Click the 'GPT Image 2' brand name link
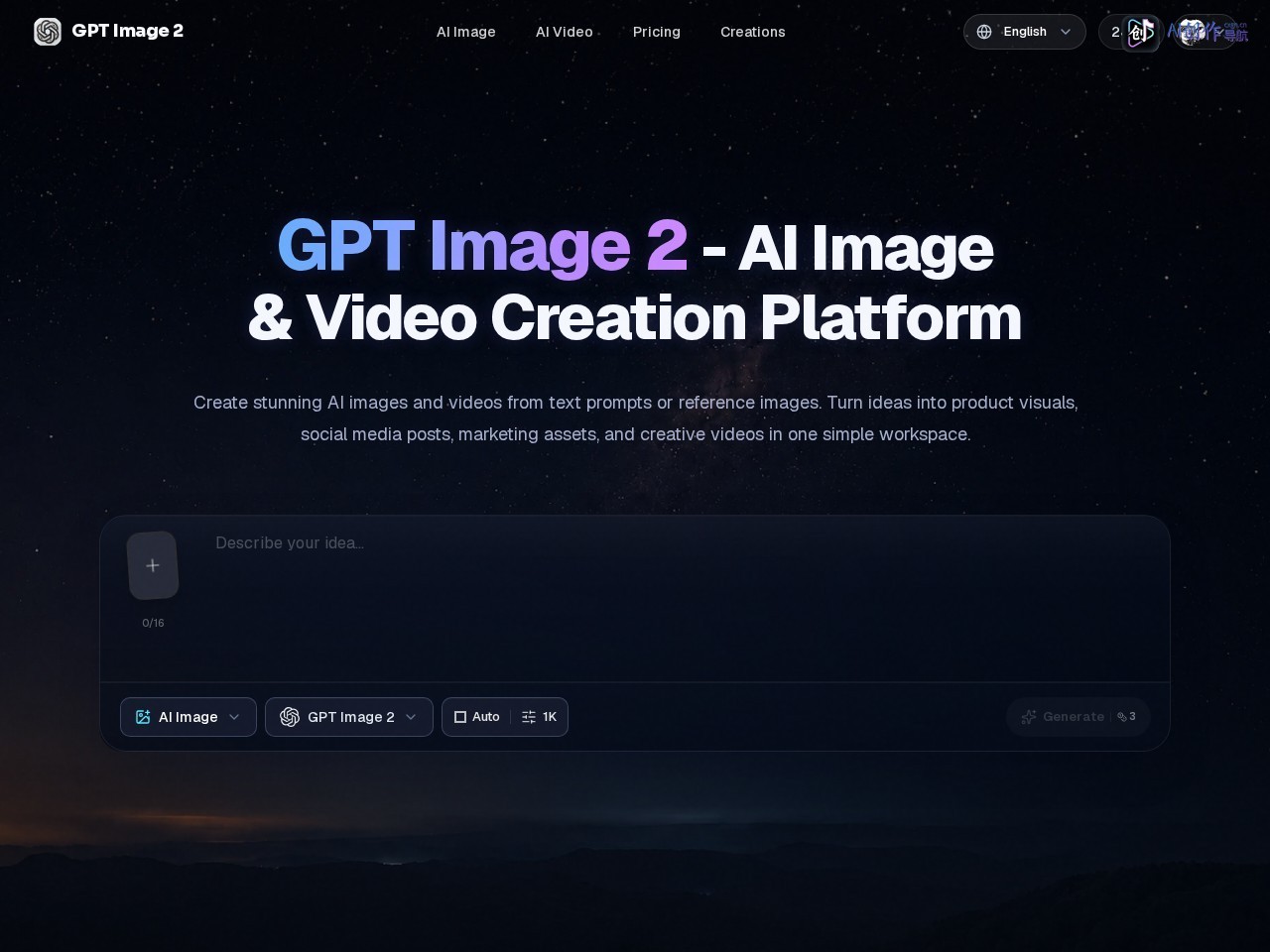Image resolution: width=1270 pixels, height=952 pixels. [x=128, y=31]
